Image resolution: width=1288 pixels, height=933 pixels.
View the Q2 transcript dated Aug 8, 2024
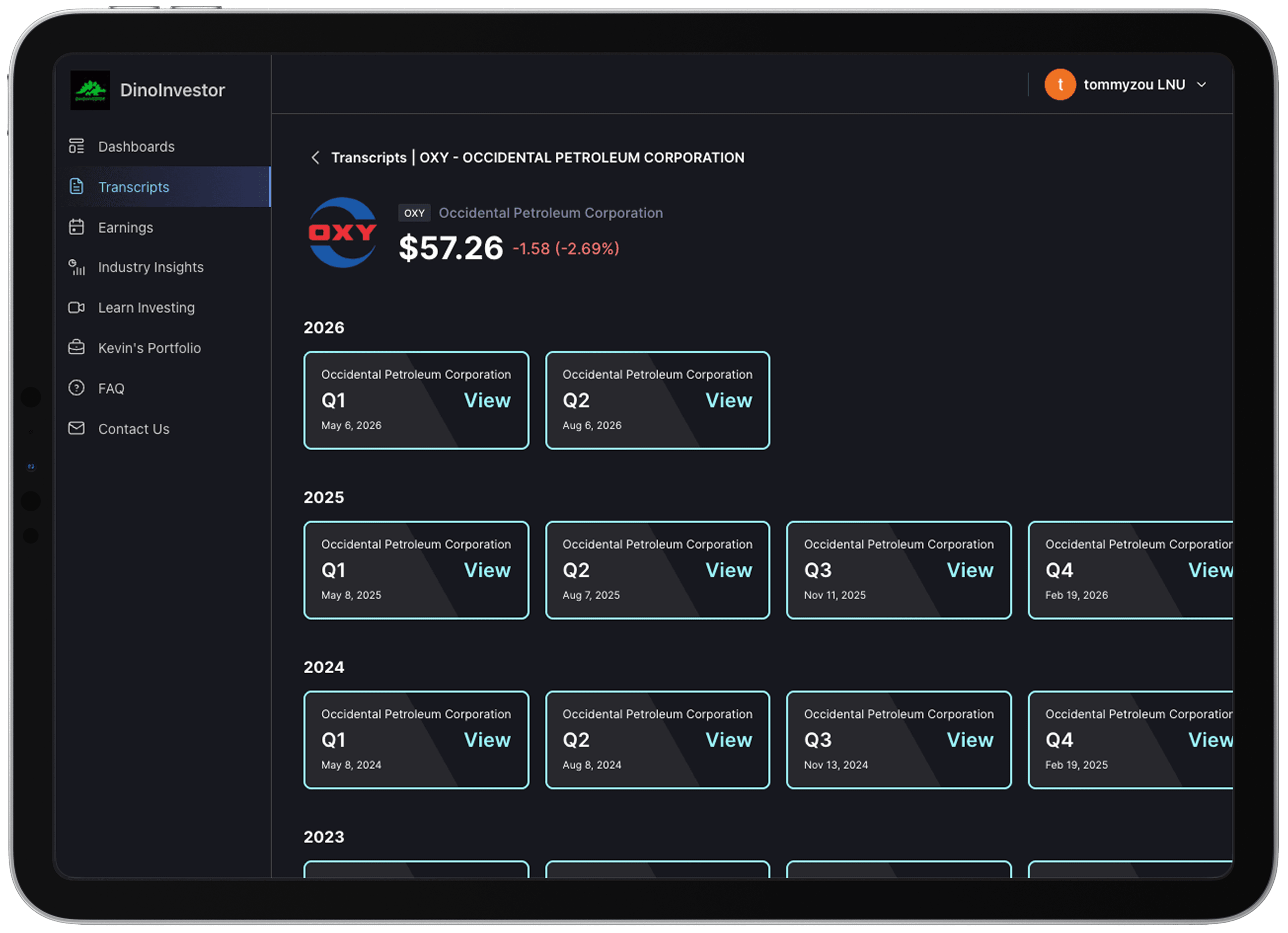click(729, 740)
